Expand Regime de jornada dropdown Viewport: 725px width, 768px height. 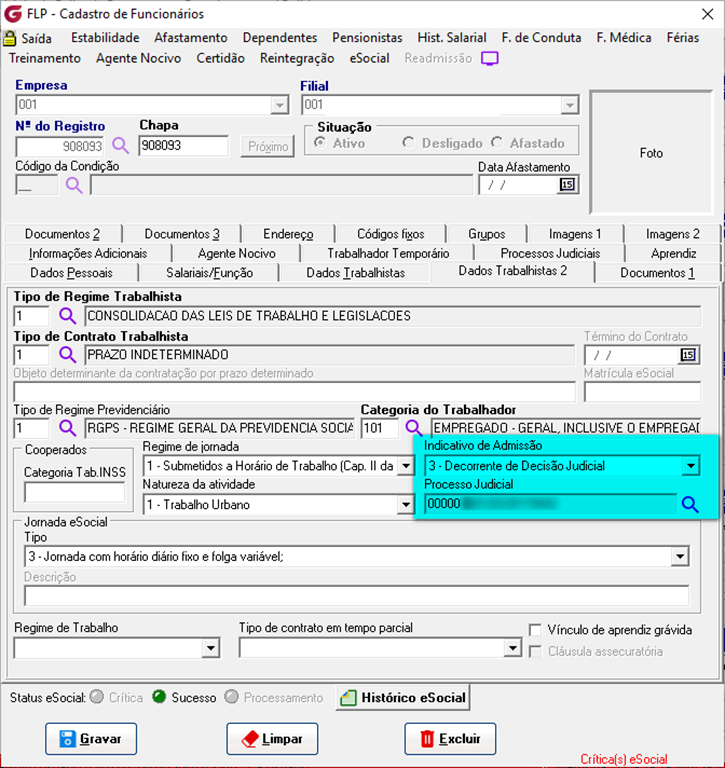[x=406, y=466]
